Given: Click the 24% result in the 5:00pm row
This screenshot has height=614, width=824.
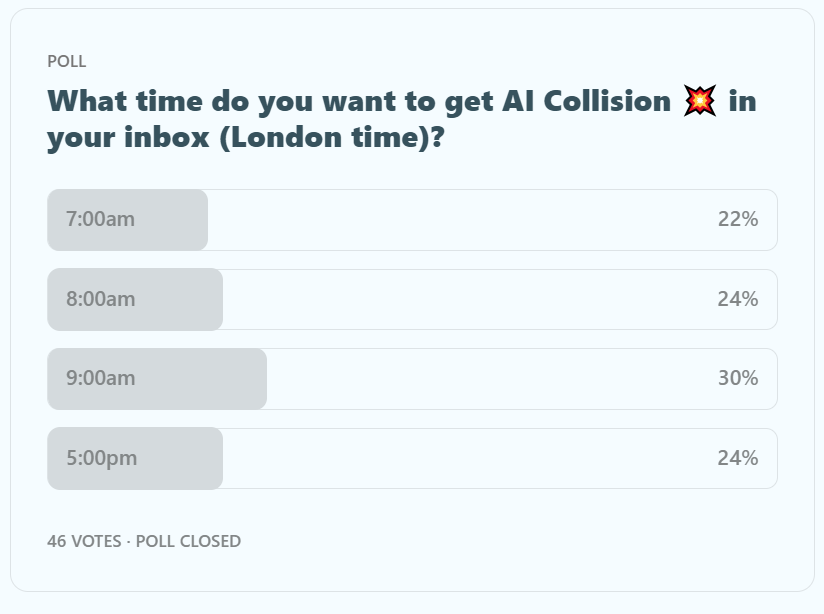Looking at the screenshot, I should [x=737, y=458].
